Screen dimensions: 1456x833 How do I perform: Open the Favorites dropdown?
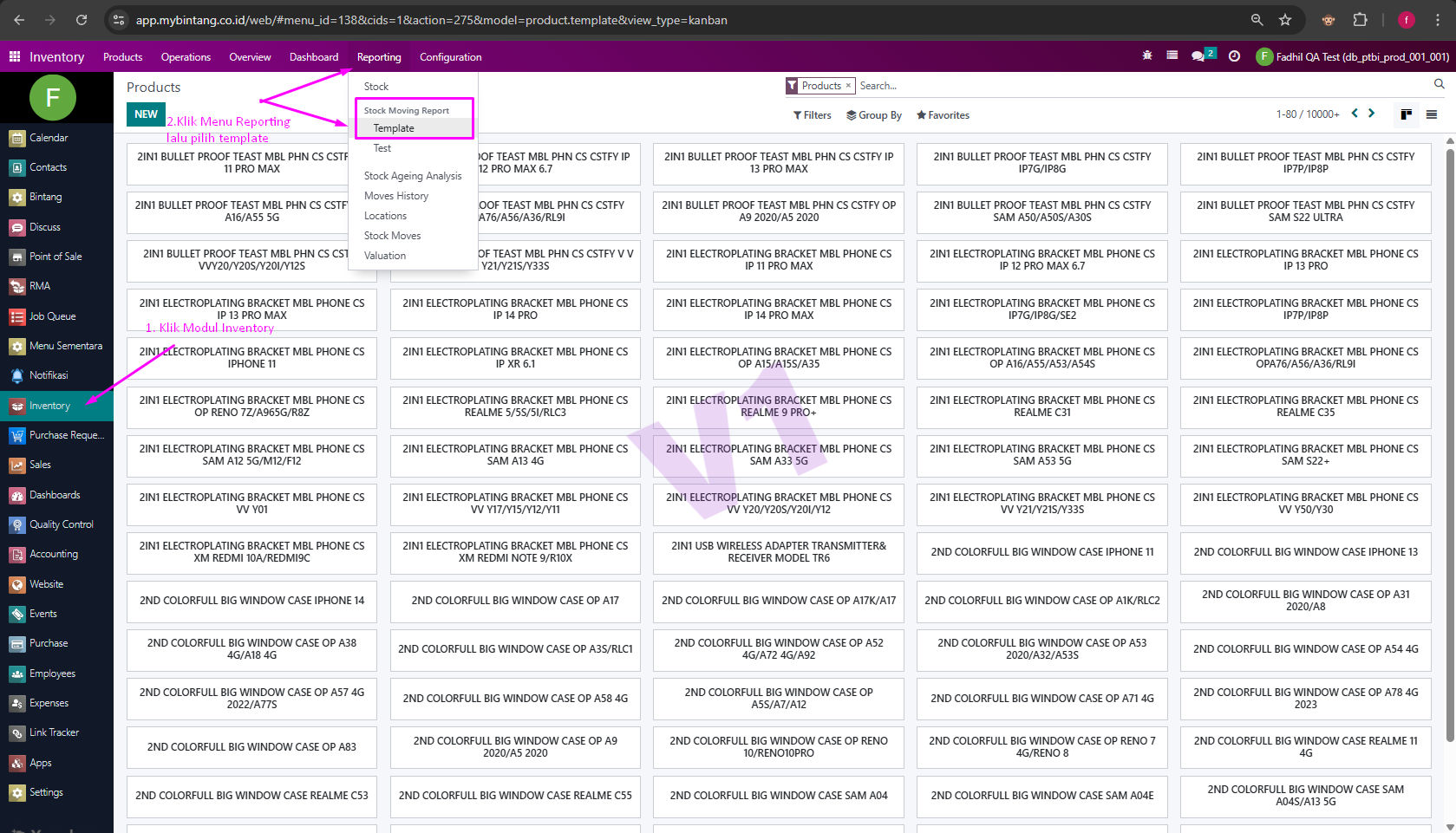click(943, 115)
